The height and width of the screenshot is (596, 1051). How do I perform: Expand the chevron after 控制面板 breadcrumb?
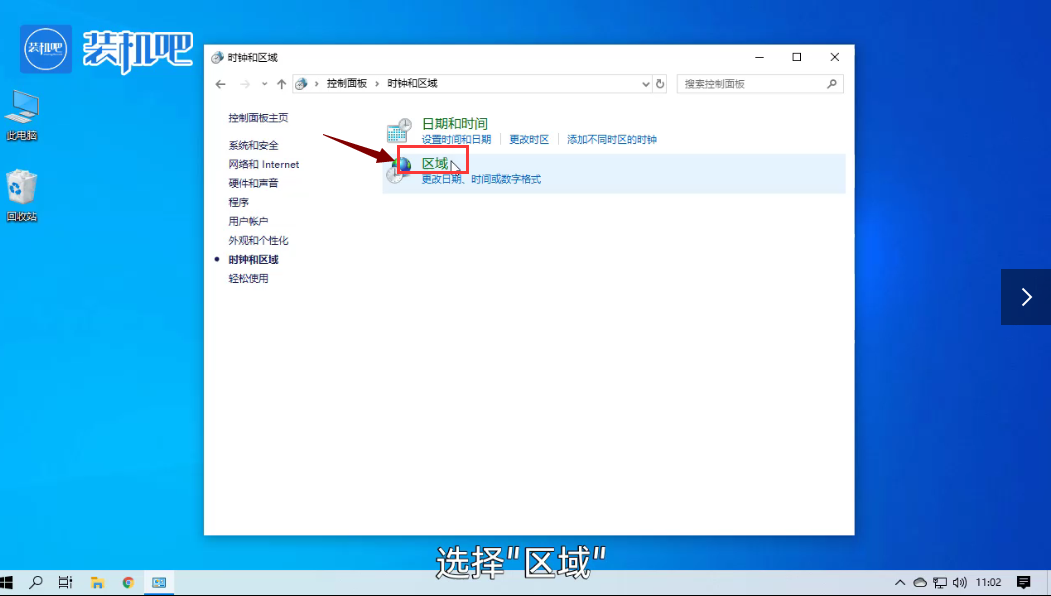tap(378, 84)
